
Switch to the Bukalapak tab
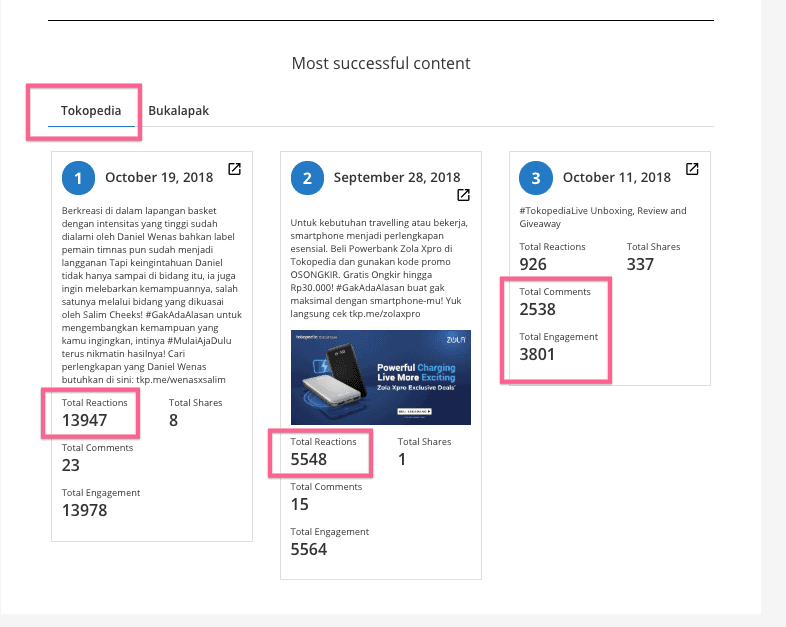178,111
